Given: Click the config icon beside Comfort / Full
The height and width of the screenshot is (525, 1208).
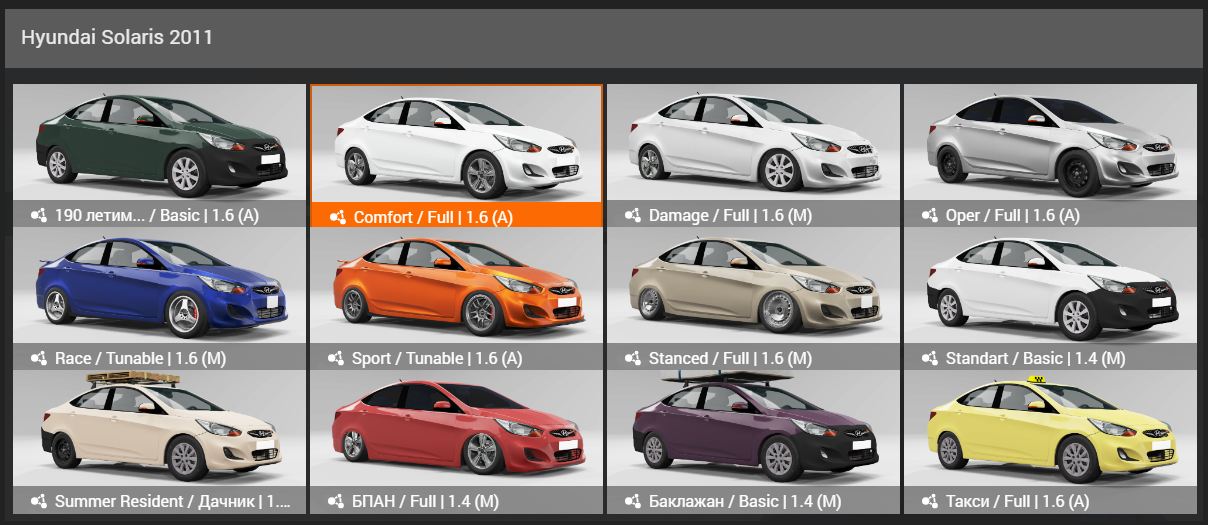Looking at the screenshot, I should [337, 216].
